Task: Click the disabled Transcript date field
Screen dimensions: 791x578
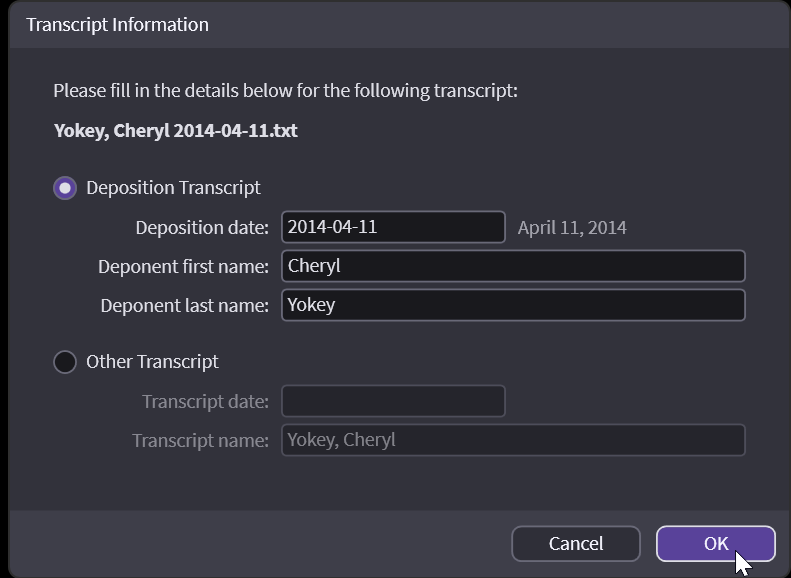Action: pyautogui.click(x=393, y=401)
